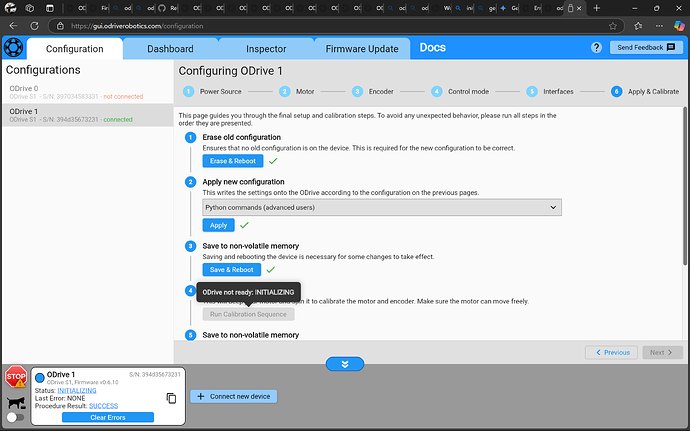Hit the red emergency STOP icon
Viewport: 690px width, 431px height.
coord(16,377)
